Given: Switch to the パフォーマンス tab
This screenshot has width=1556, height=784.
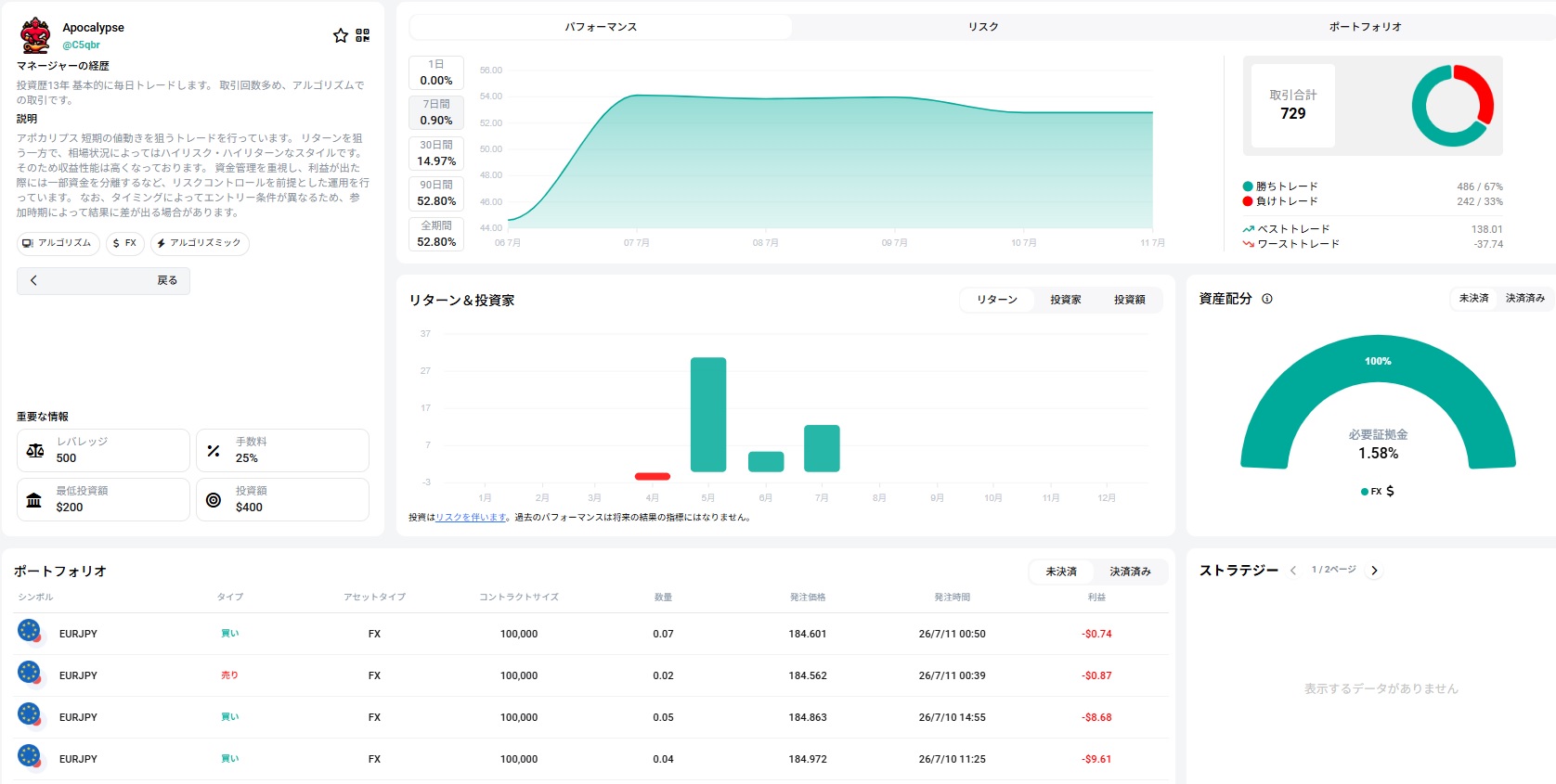Looking at the screenshot, I should (601, 27).
